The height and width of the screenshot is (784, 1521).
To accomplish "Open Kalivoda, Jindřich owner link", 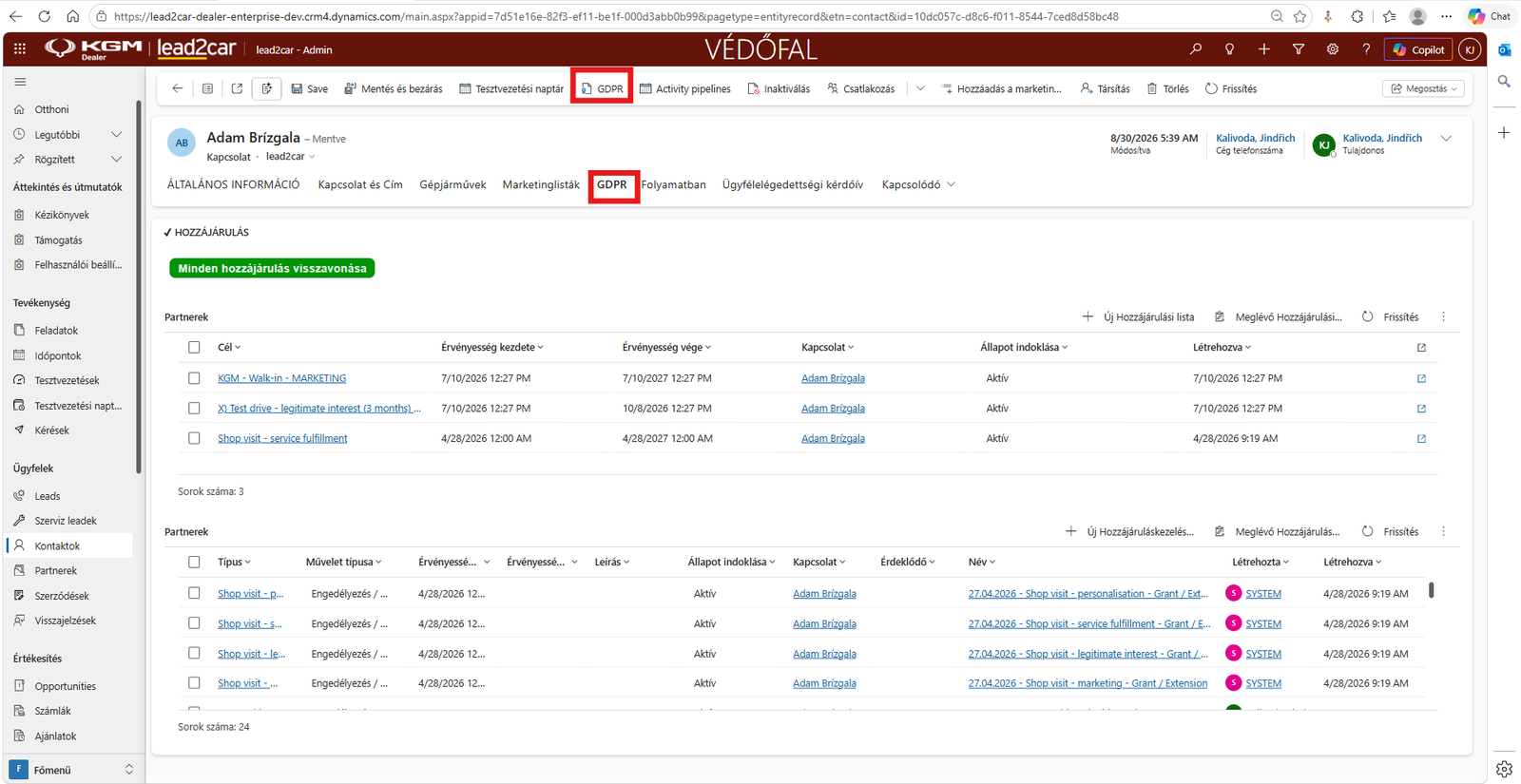I will tap(1382, 138).
